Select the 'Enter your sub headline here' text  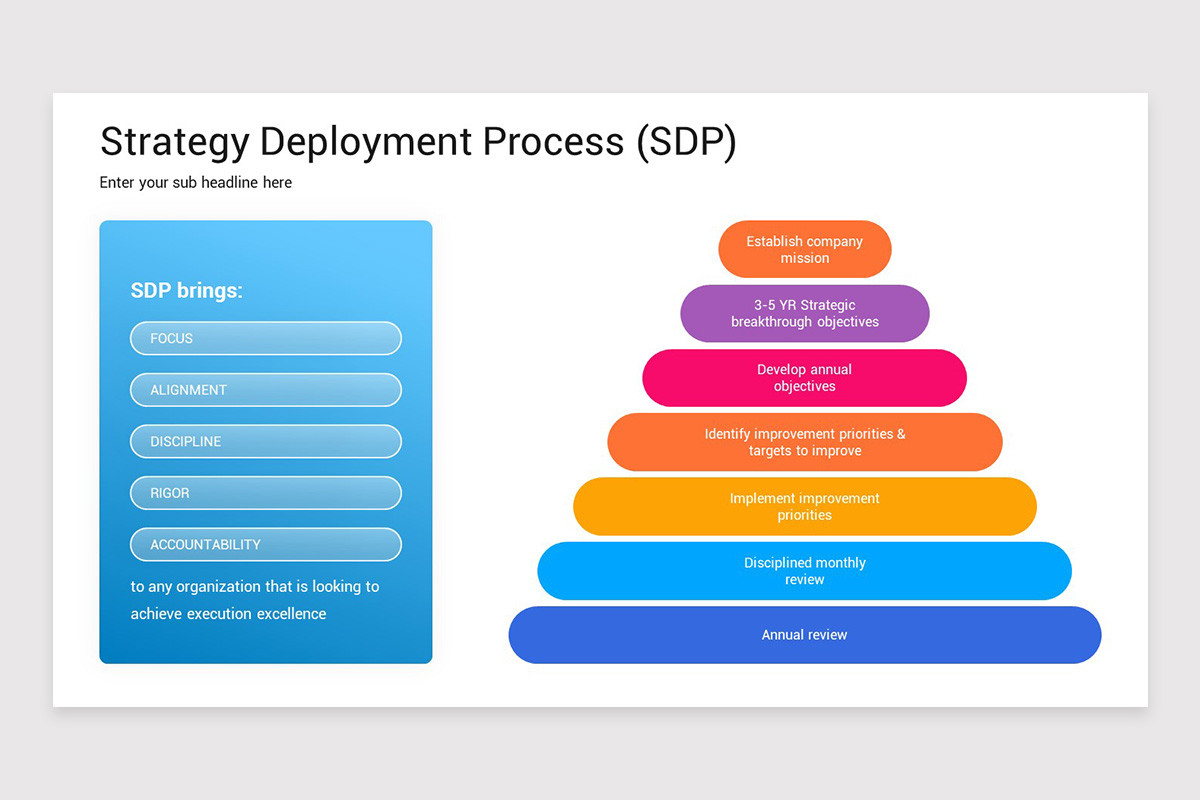(x=196, y=183)
